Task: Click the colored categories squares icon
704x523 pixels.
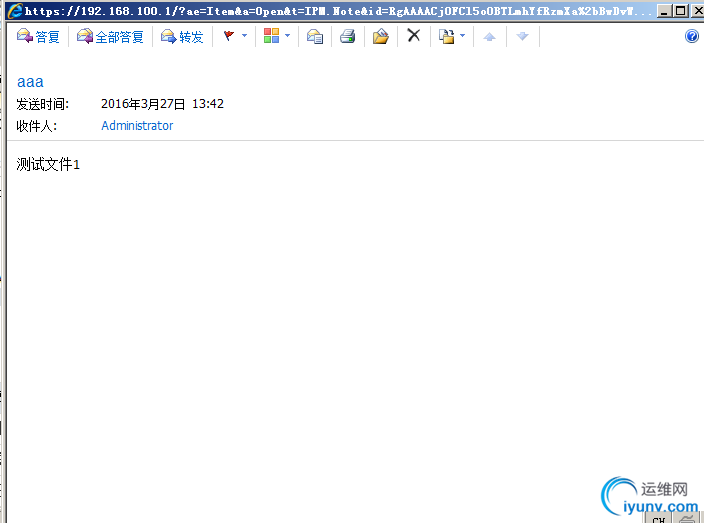Action: pyautogui.click(x=272, y=35)
